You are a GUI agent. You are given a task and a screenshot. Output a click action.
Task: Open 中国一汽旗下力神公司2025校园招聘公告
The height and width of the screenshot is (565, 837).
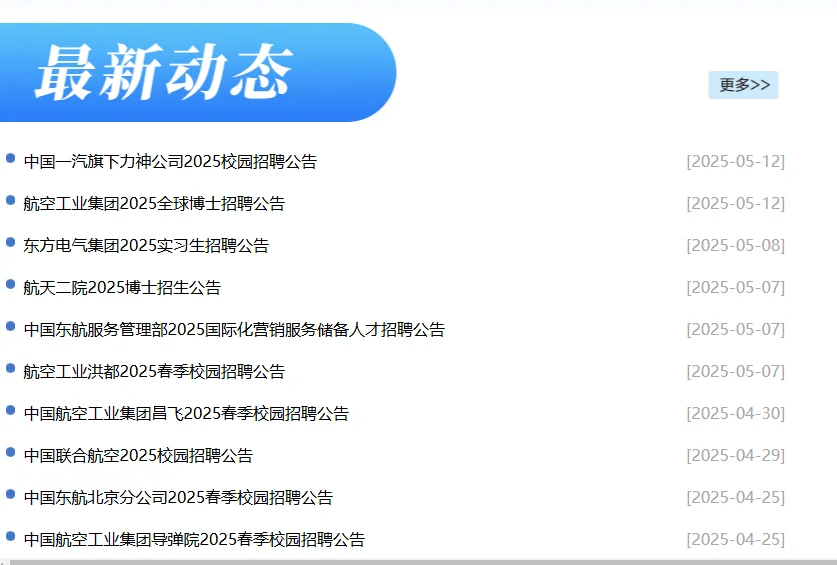click(170, 161)
